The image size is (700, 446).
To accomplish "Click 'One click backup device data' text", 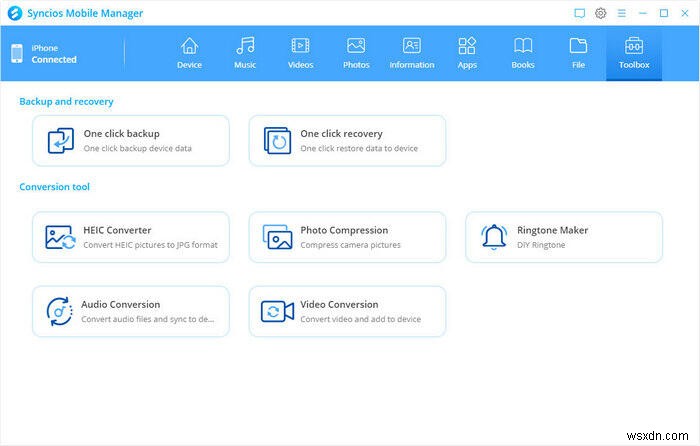I will [x=138, y=148].
